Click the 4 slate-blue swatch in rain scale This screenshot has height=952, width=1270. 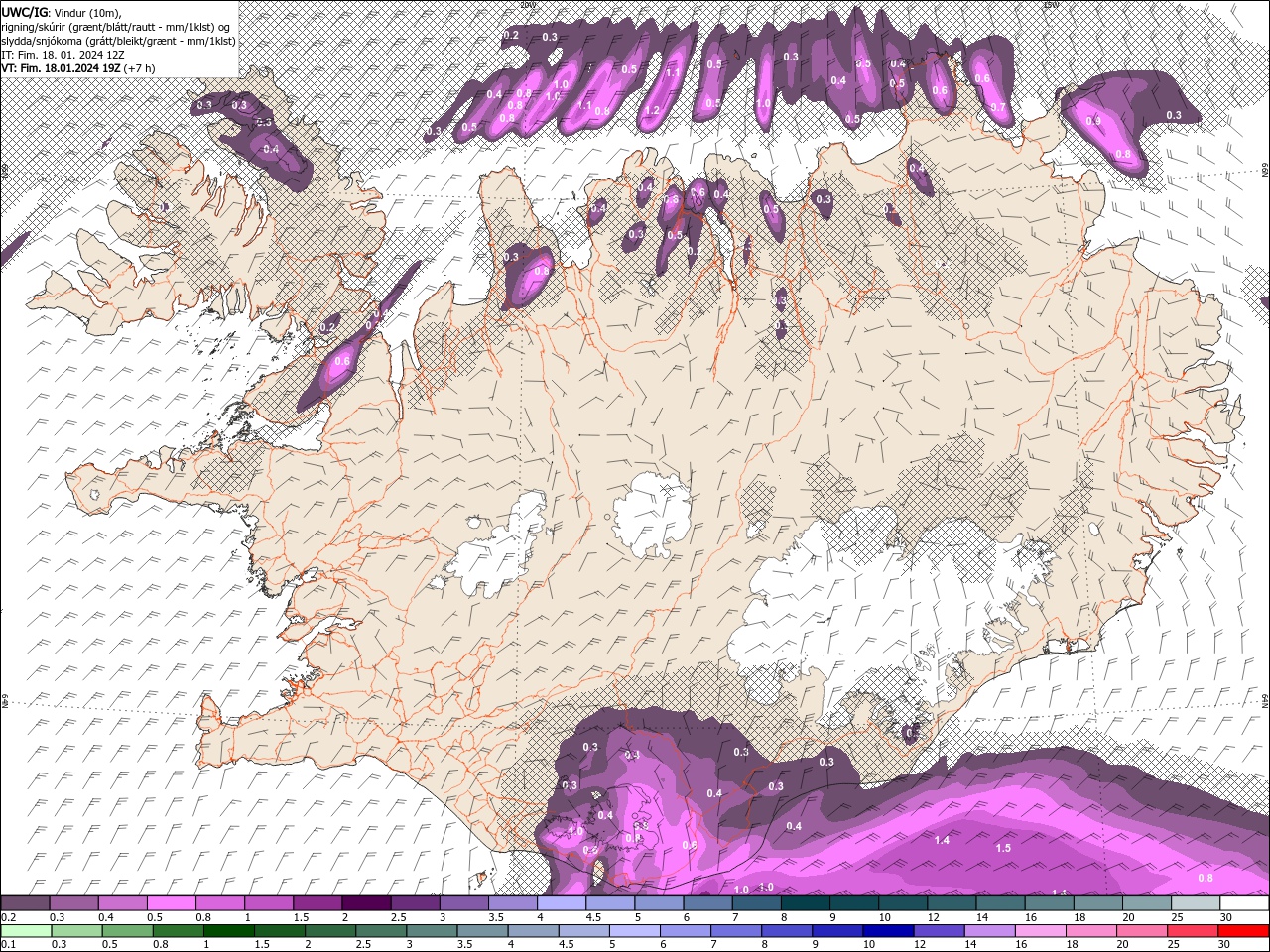532,930
